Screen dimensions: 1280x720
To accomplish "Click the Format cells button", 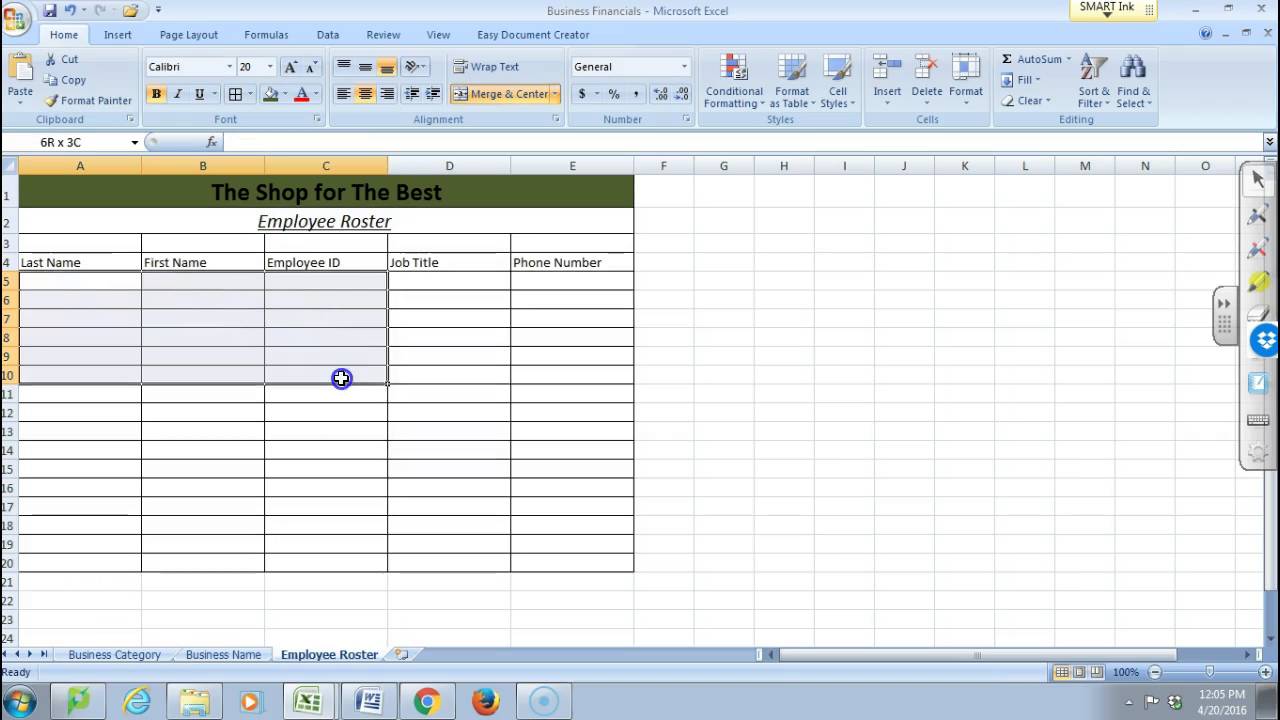I will (x=966, y=78).
